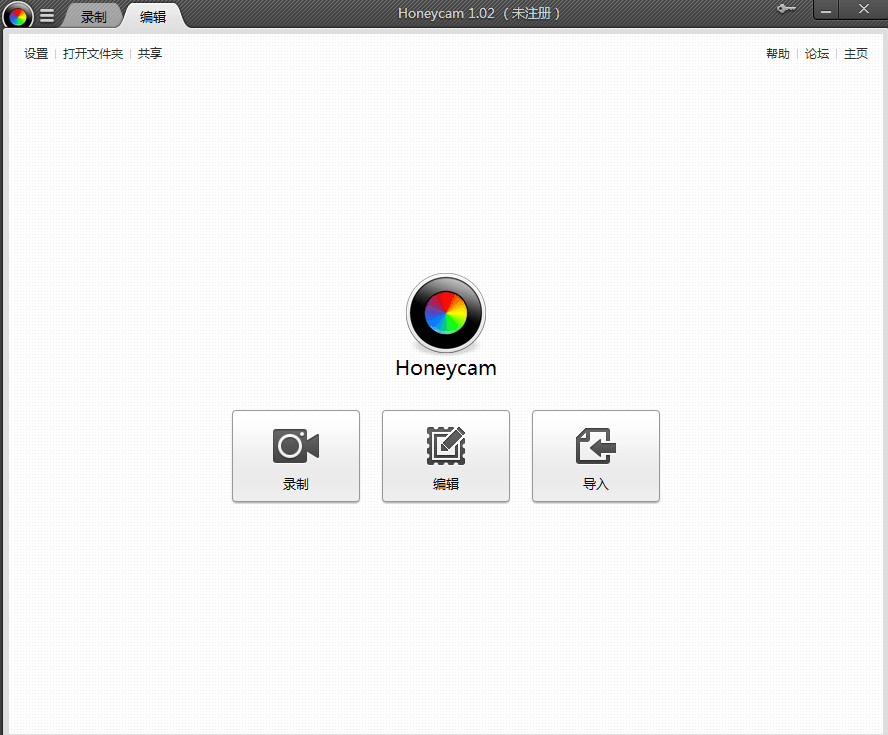Select the 共享 share option
Screen dimensions: 888x735
pos(150,54)
